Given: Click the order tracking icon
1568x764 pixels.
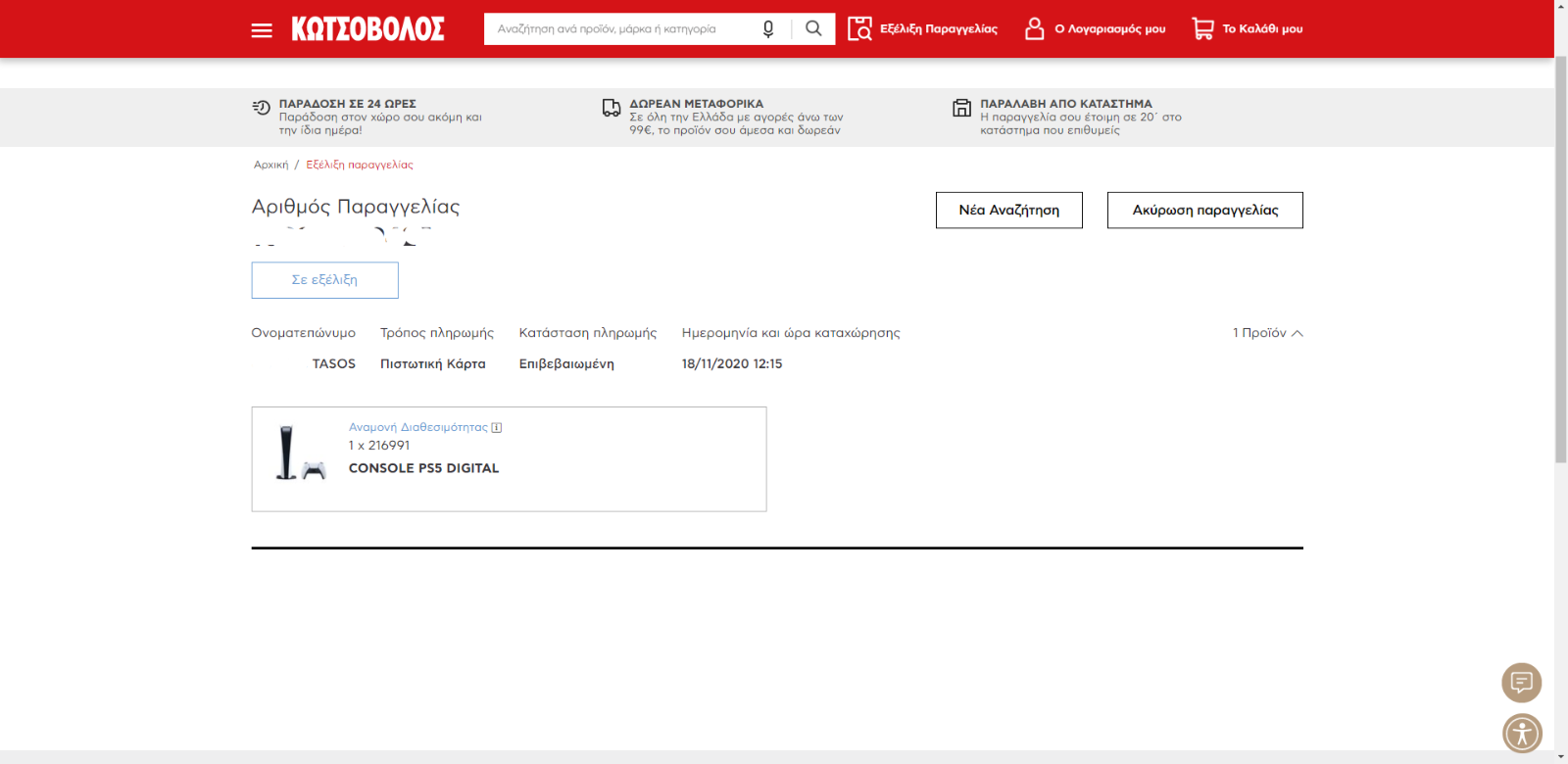Looking at the screenshot, I should pos(859,28).
